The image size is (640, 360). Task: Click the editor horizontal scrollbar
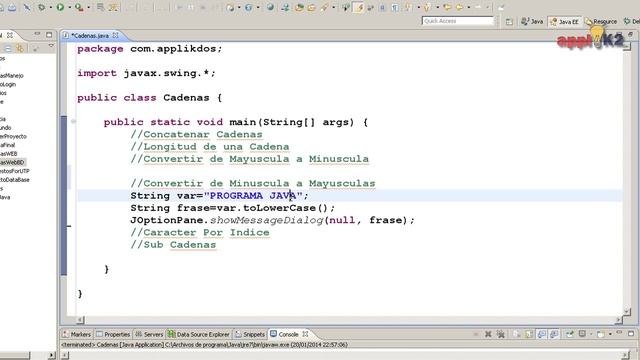350,320
